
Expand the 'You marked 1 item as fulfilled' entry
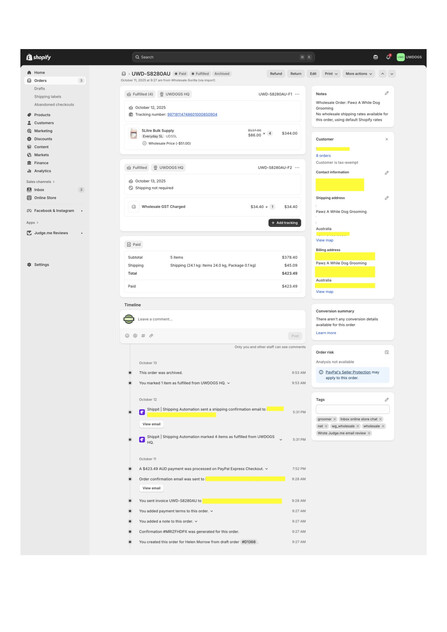229,383
